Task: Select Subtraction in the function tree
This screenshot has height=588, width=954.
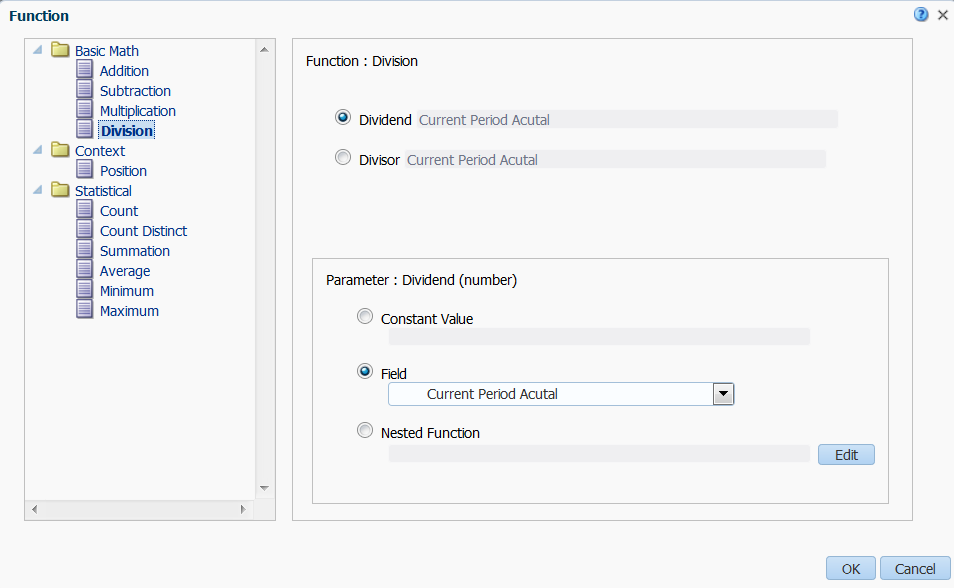Action: click(x=135, y=91)
